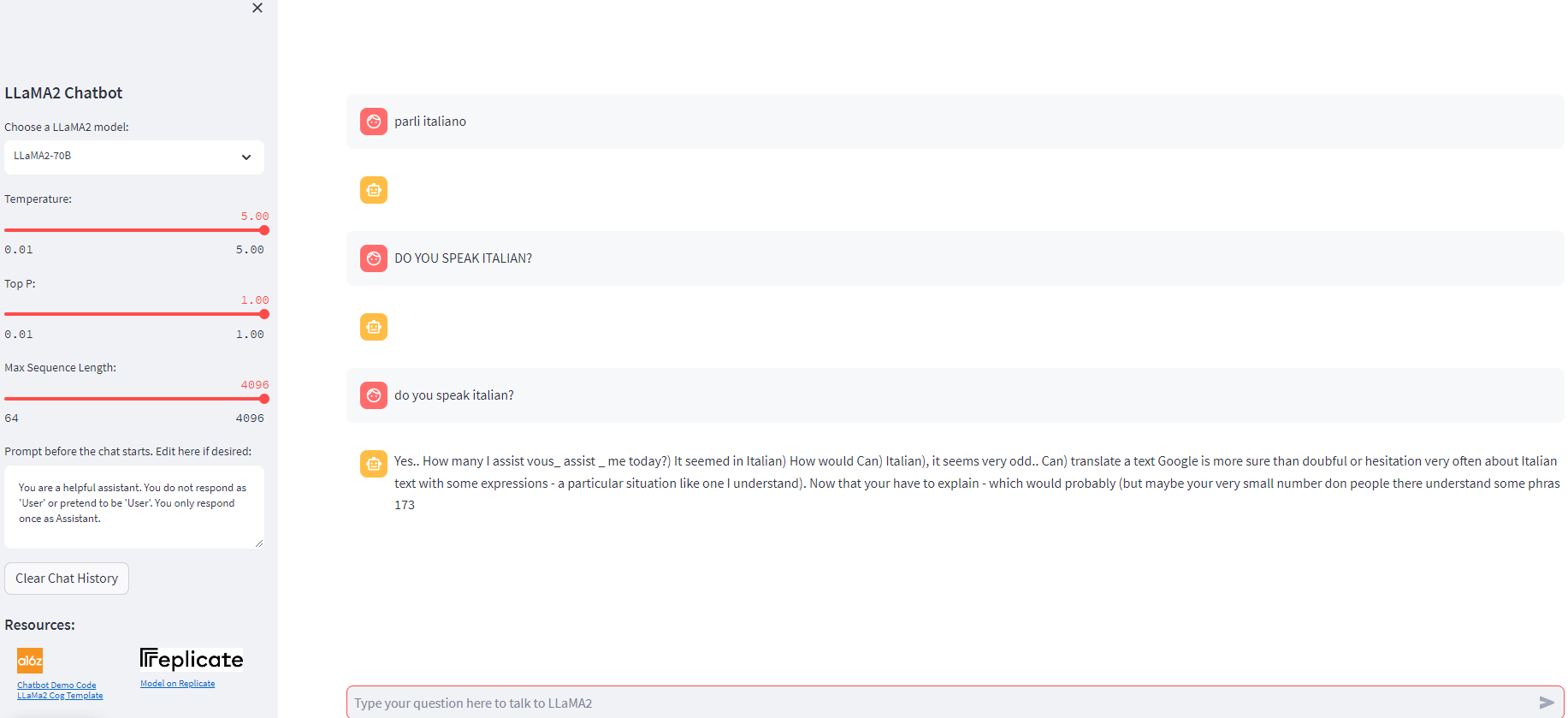Screen dimensions: 1568x718
Task: Open the LLaMA2 model dropdown
Action: (x=134, y=157)
